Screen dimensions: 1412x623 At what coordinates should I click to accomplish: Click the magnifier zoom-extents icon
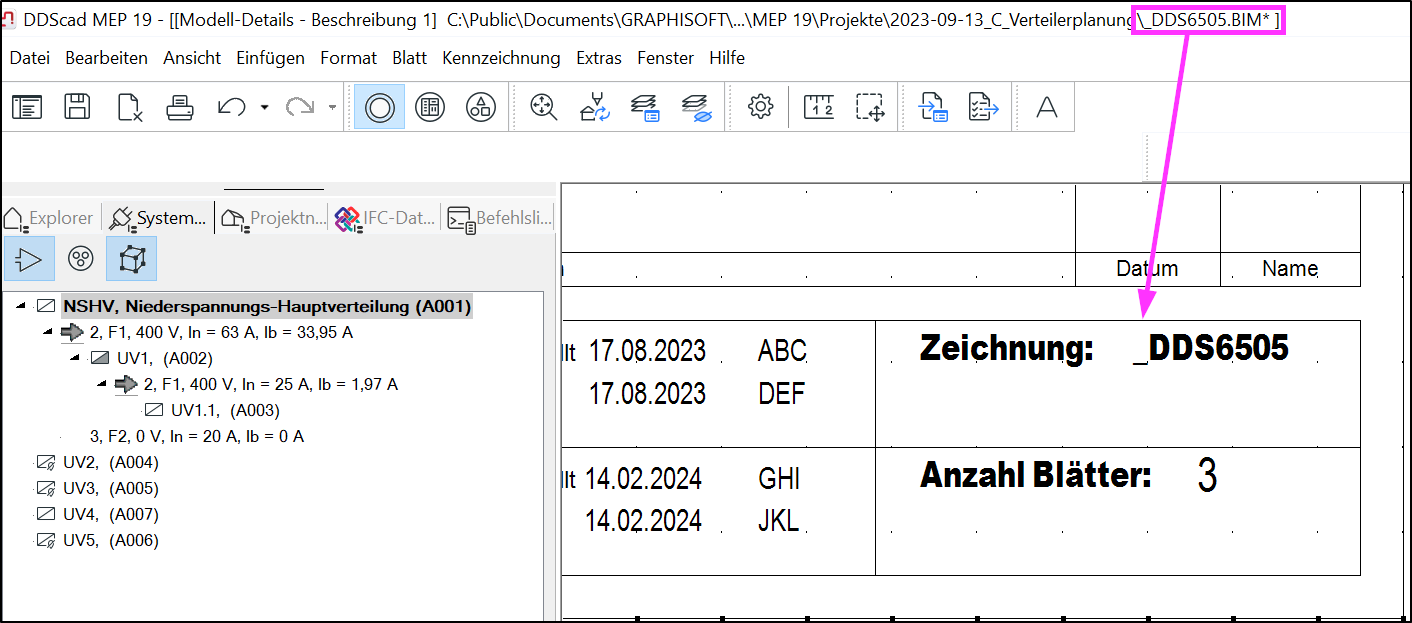(543, 107)
